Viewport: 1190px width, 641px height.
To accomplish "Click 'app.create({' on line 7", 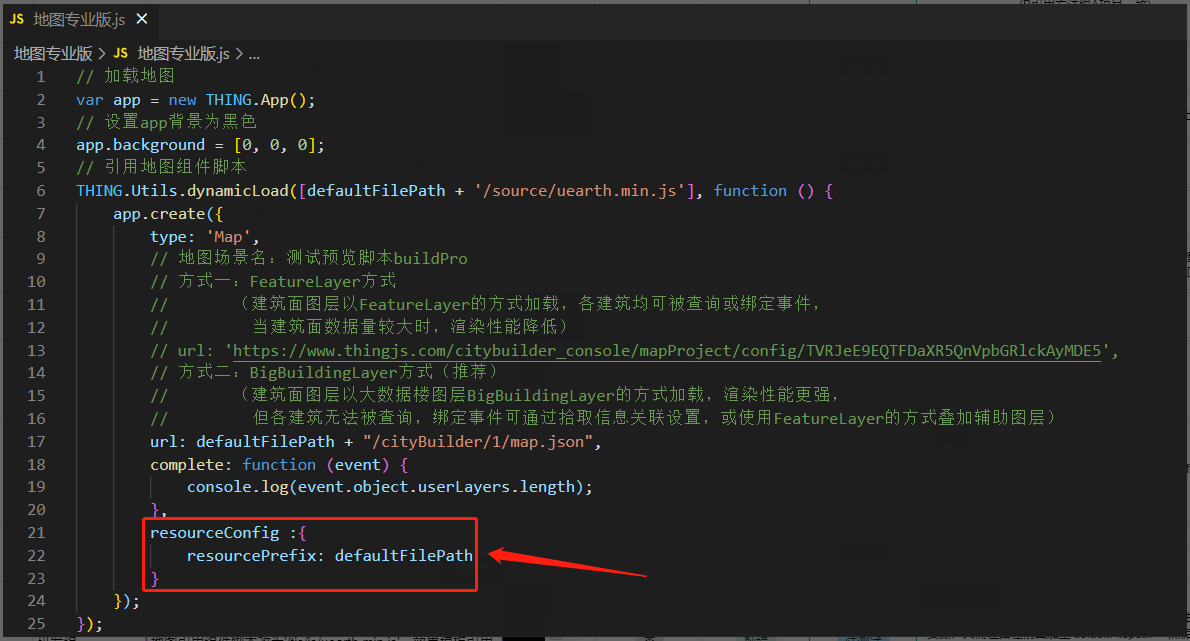I will pos(168,214).
